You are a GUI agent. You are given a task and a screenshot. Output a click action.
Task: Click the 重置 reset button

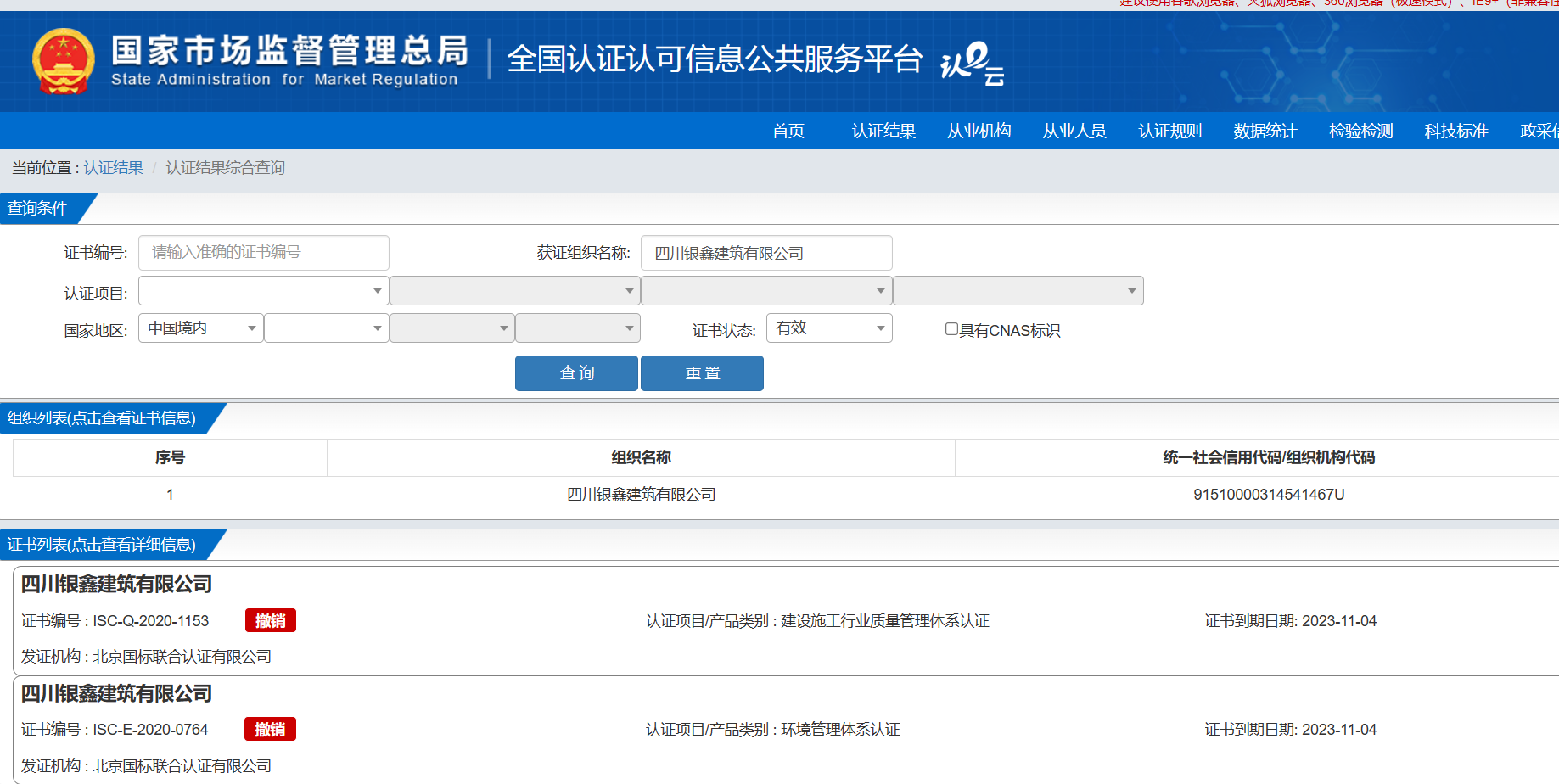click(702, 373)
